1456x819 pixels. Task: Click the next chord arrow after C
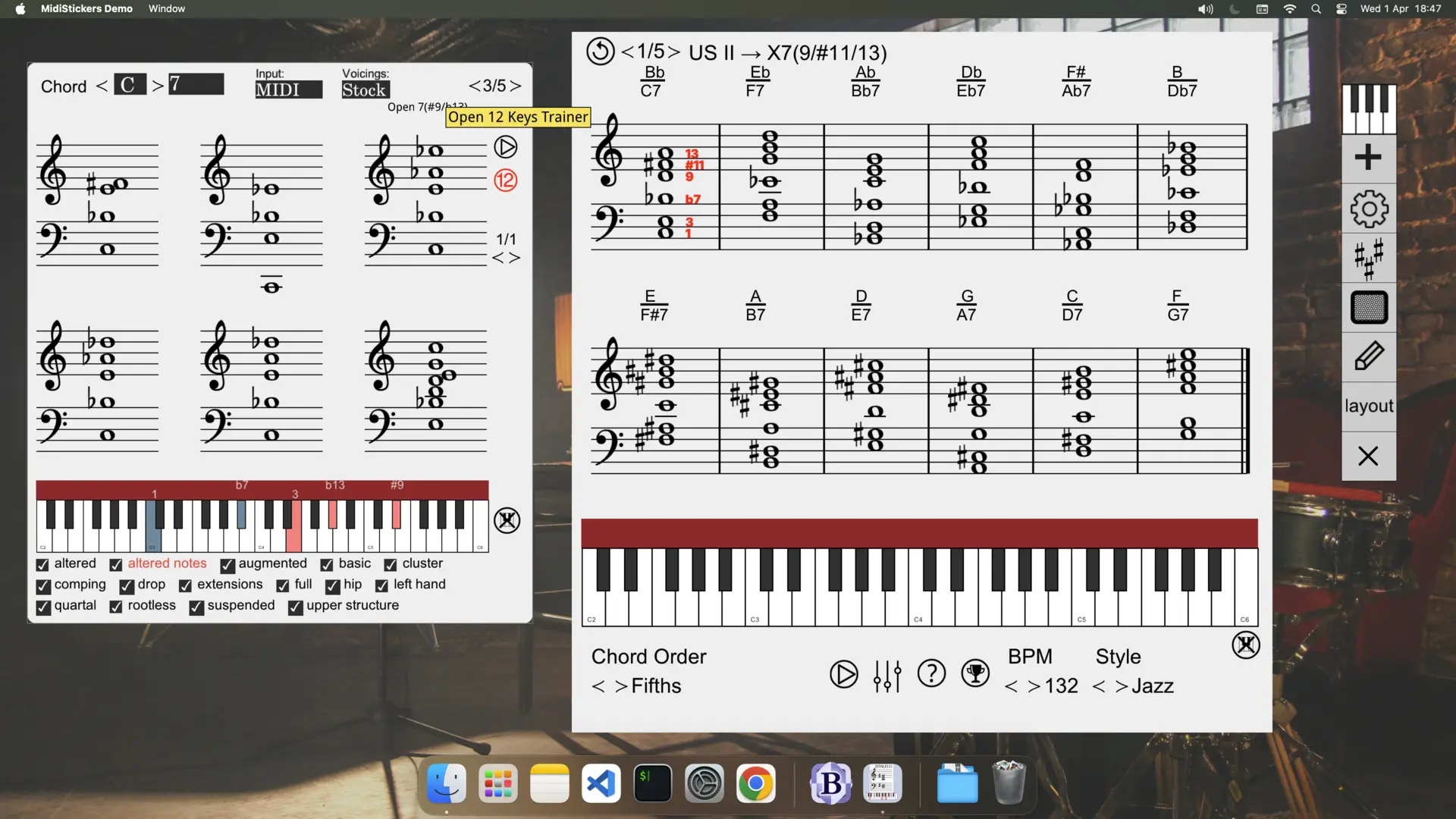tap(158, 84)
